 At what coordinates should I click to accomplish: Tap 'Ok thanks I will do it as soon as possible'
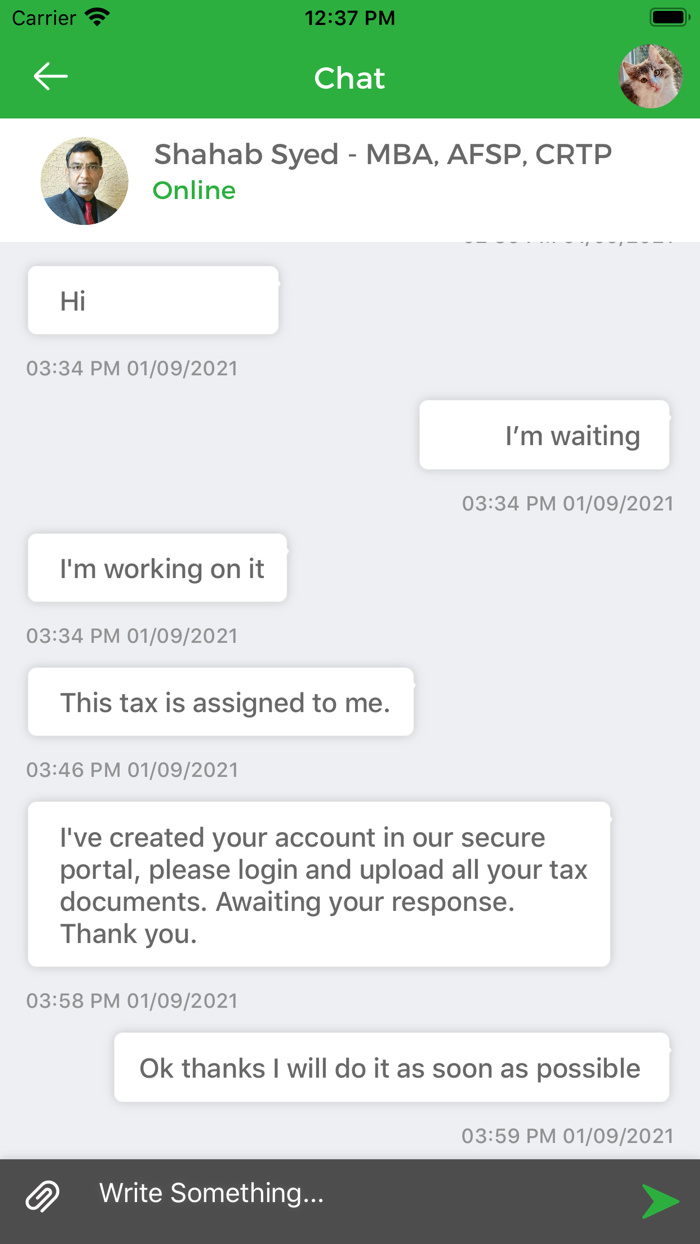[x=391, y=1067]
